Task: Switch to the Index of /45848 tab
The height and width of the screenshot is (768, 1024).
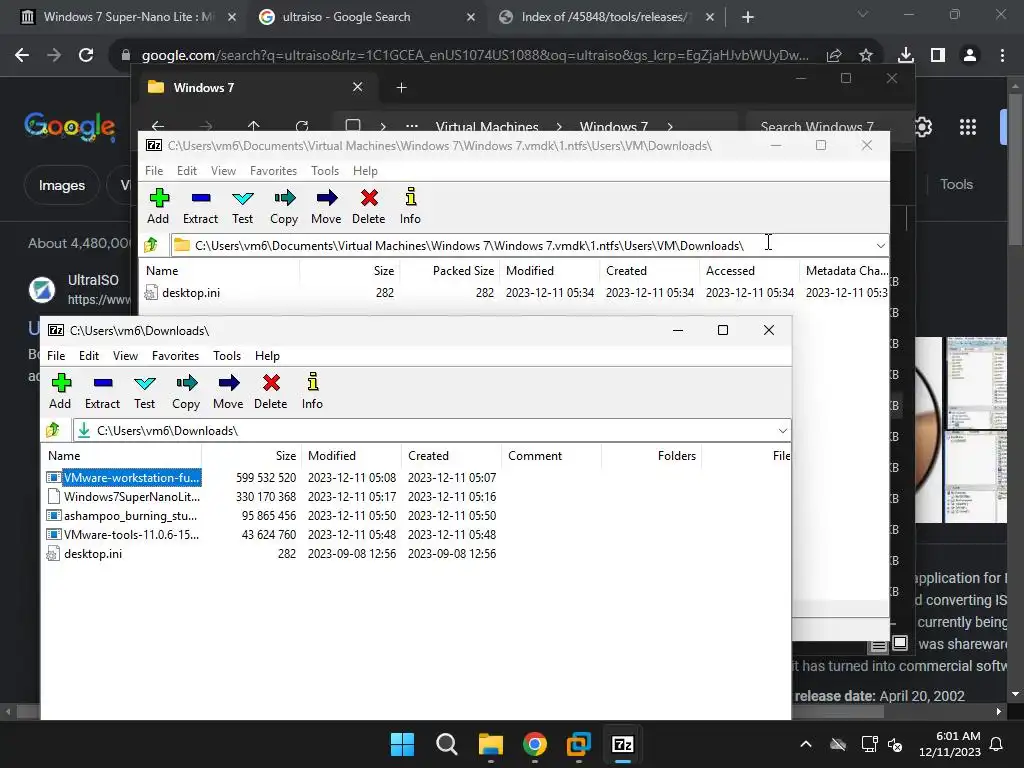Action: 604,17
